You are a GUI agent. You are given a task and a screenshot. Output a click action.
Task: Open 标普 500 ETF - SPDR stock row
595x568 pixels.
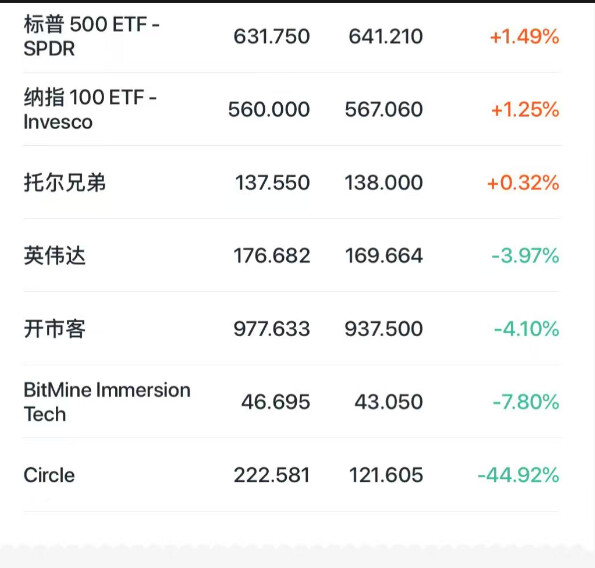pos(291,37)
